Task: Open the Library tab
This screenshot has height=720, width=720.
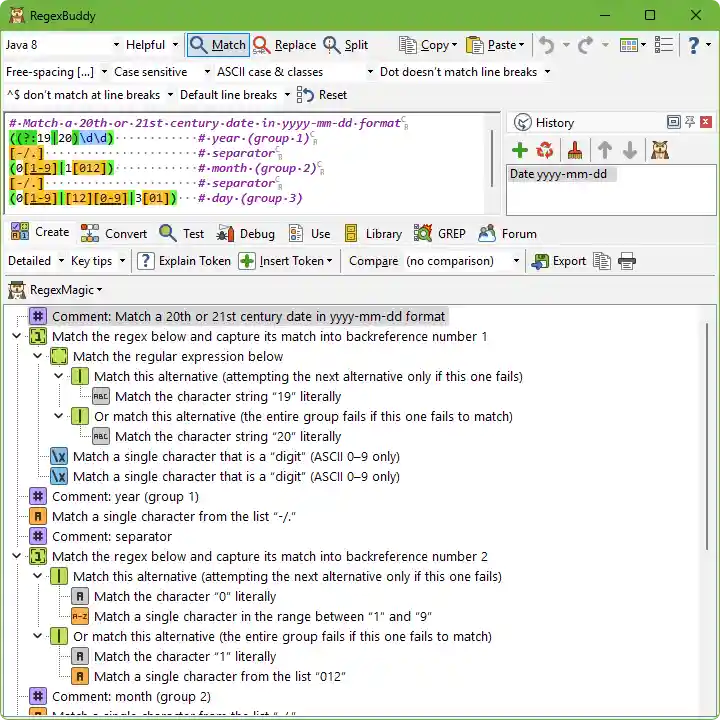Action: click(373, 234)
